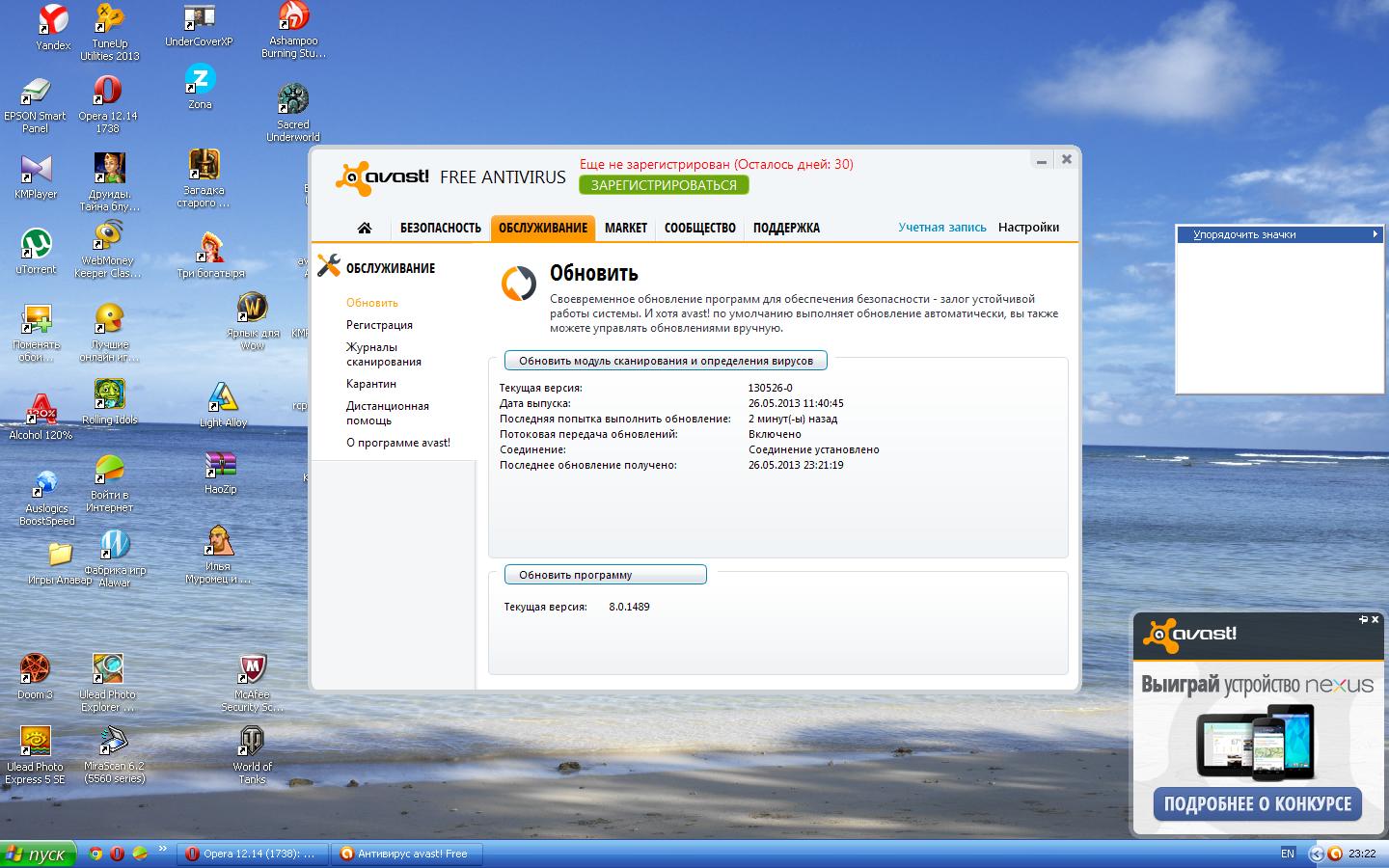
Task: Click the TuneUp Utilities 2013 icon
Action: [109, 32]
